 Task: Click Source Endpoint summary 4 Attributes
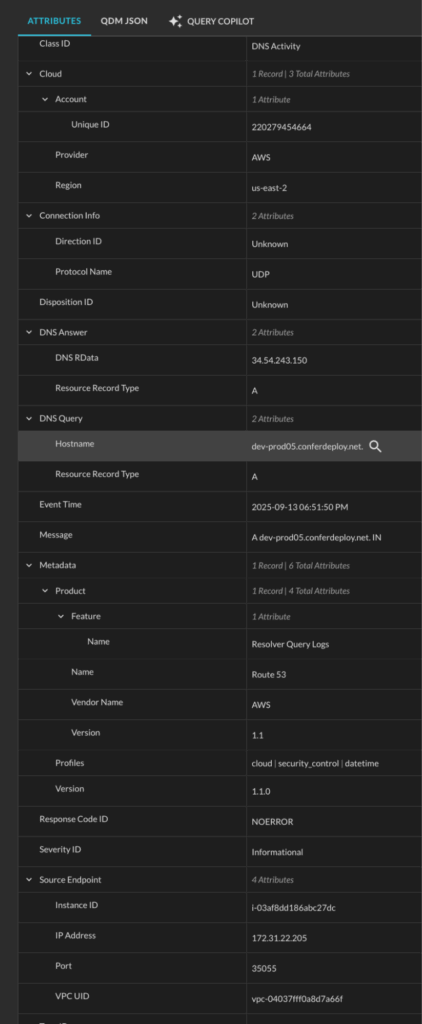(x=272, y=880)
